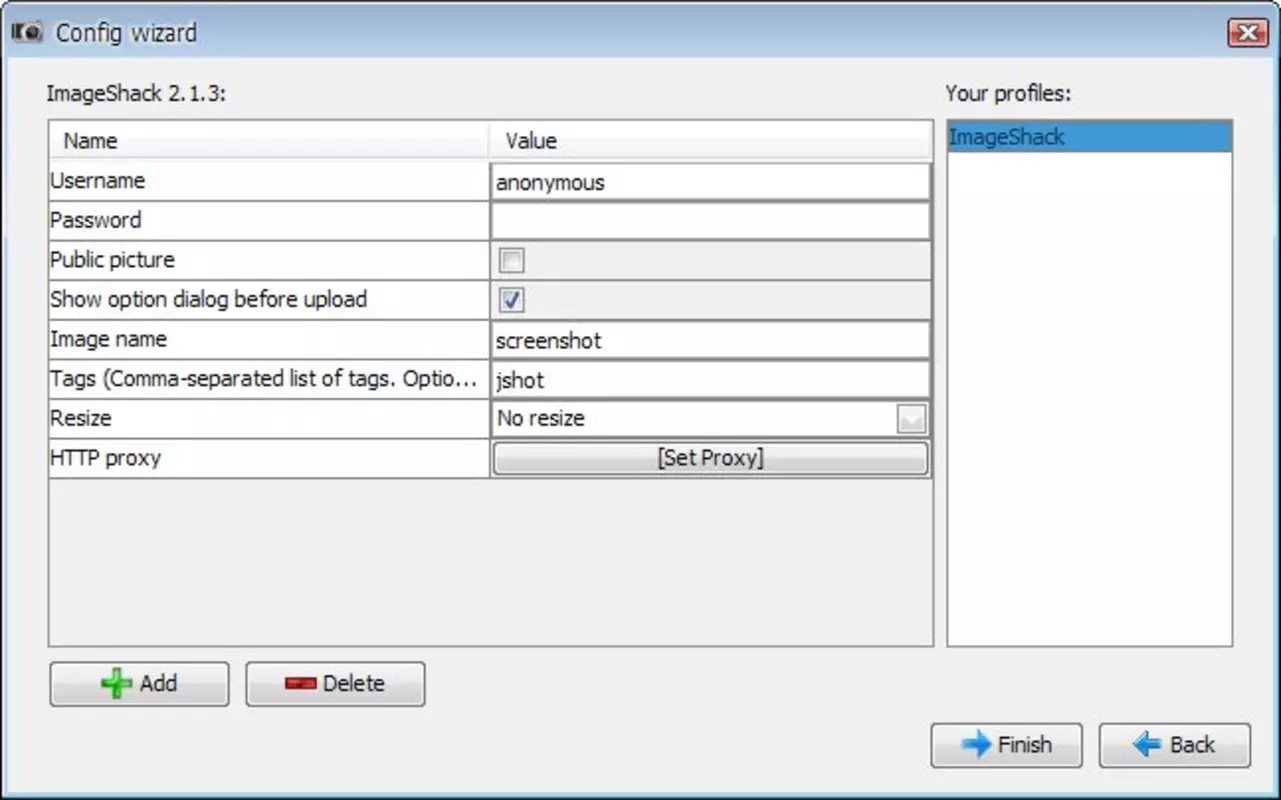The height and width of the screenshot is (800, 1281).
Task: Click the Finish button
Action: (1006, 745)
